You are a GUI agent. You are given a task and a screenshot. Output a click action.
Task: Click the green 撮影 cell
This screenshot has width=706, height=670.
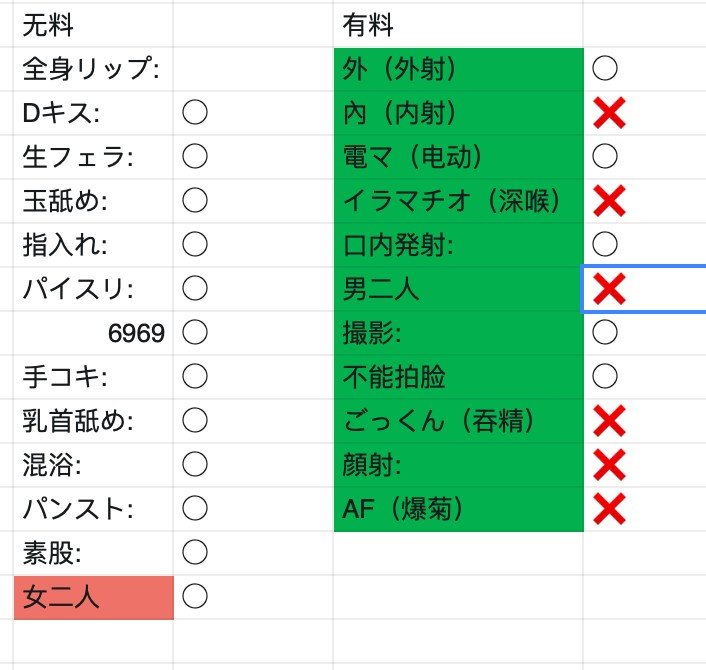458,332
